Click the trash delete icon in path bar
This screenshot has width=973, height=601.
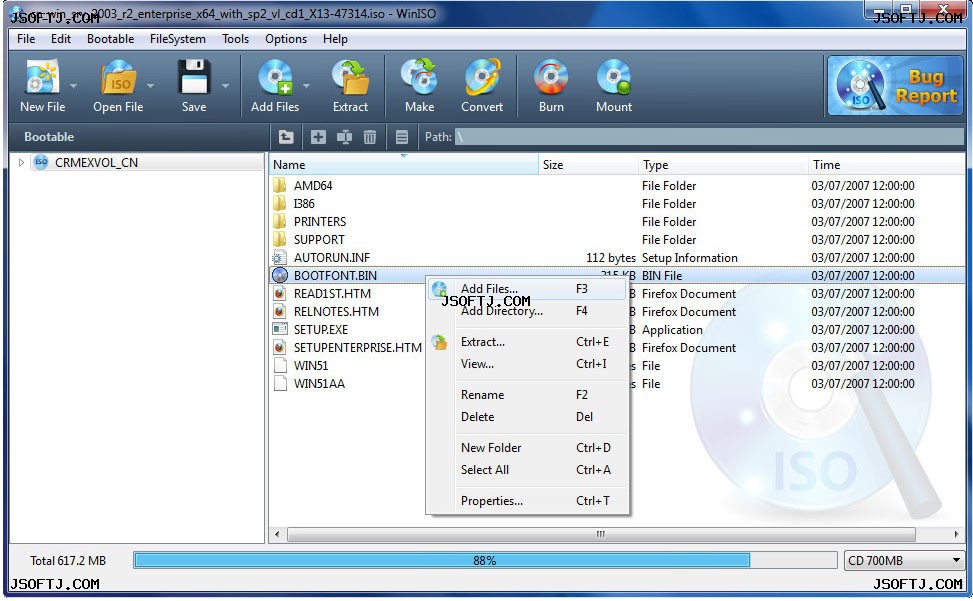point(370,136)
